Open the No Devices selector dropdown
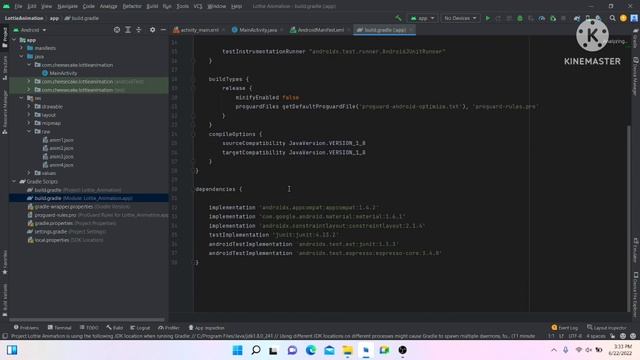This screenshot has width=640, height=360. (x=460, y=18)
